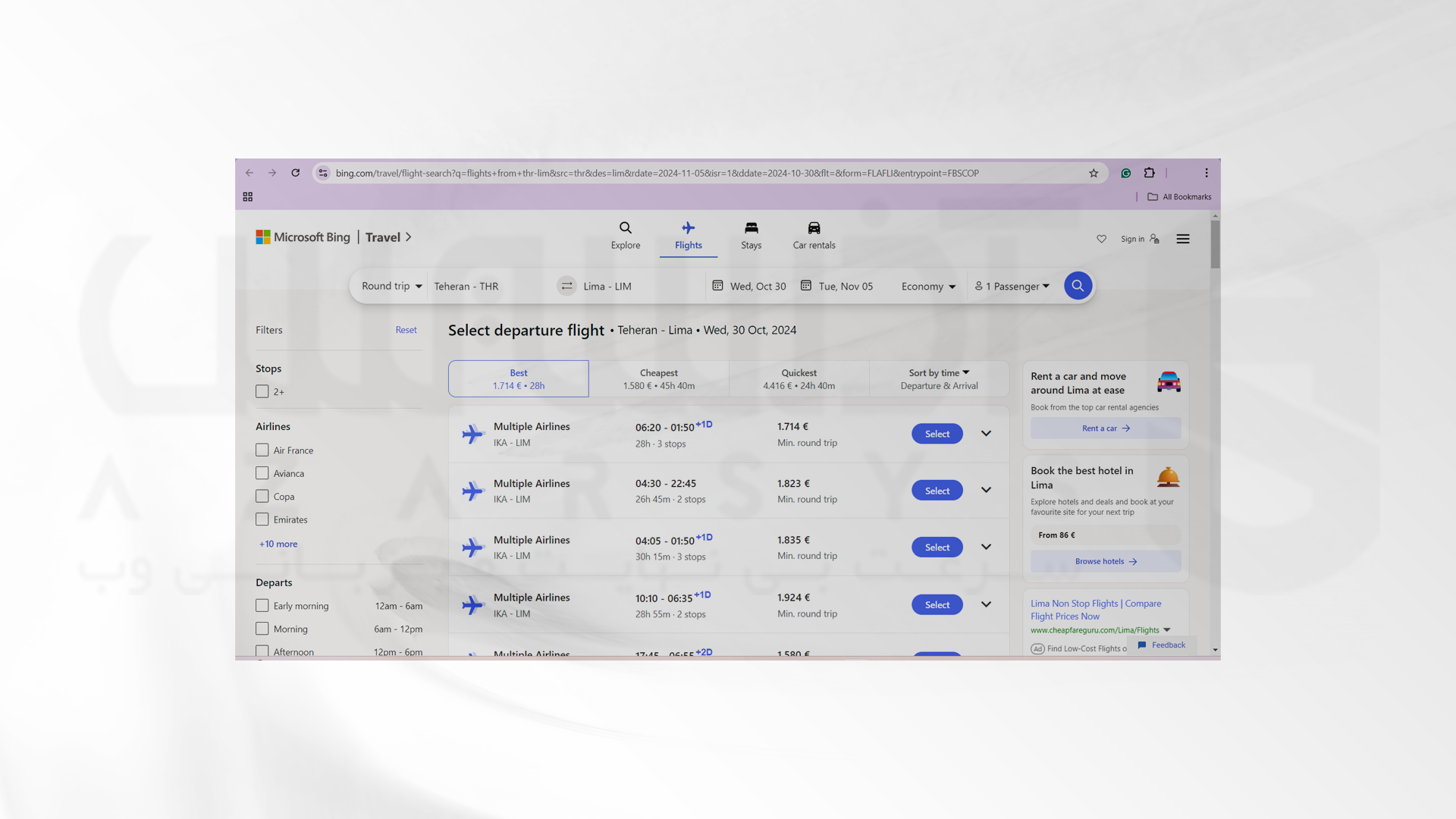Click the hotel bell icon in hotel card
This screenshot has width=1456, height=819.
(x=1169, y=476)
